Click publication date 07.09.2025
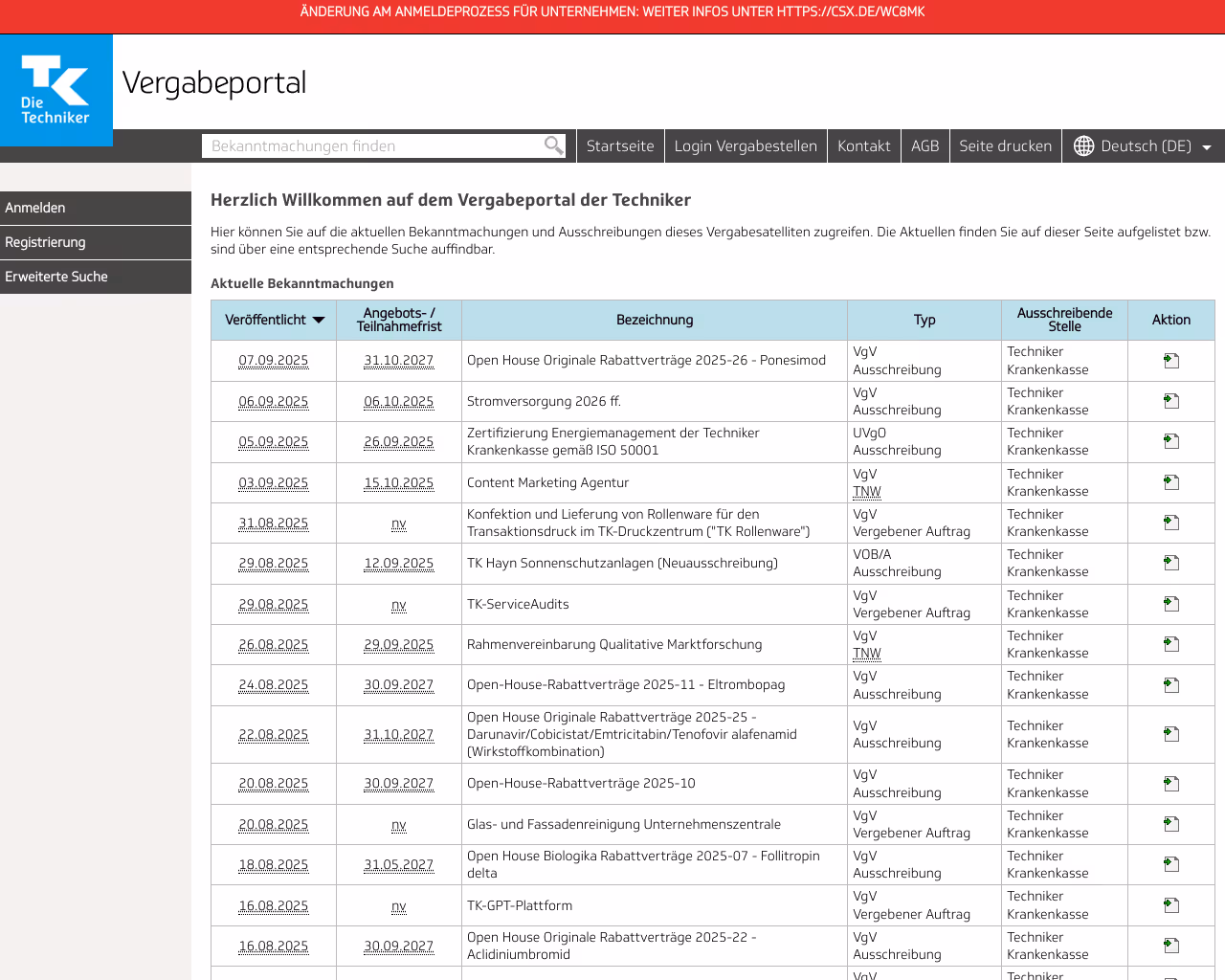The height and width of the screenshot is (980, 1225). pos(274,361)
